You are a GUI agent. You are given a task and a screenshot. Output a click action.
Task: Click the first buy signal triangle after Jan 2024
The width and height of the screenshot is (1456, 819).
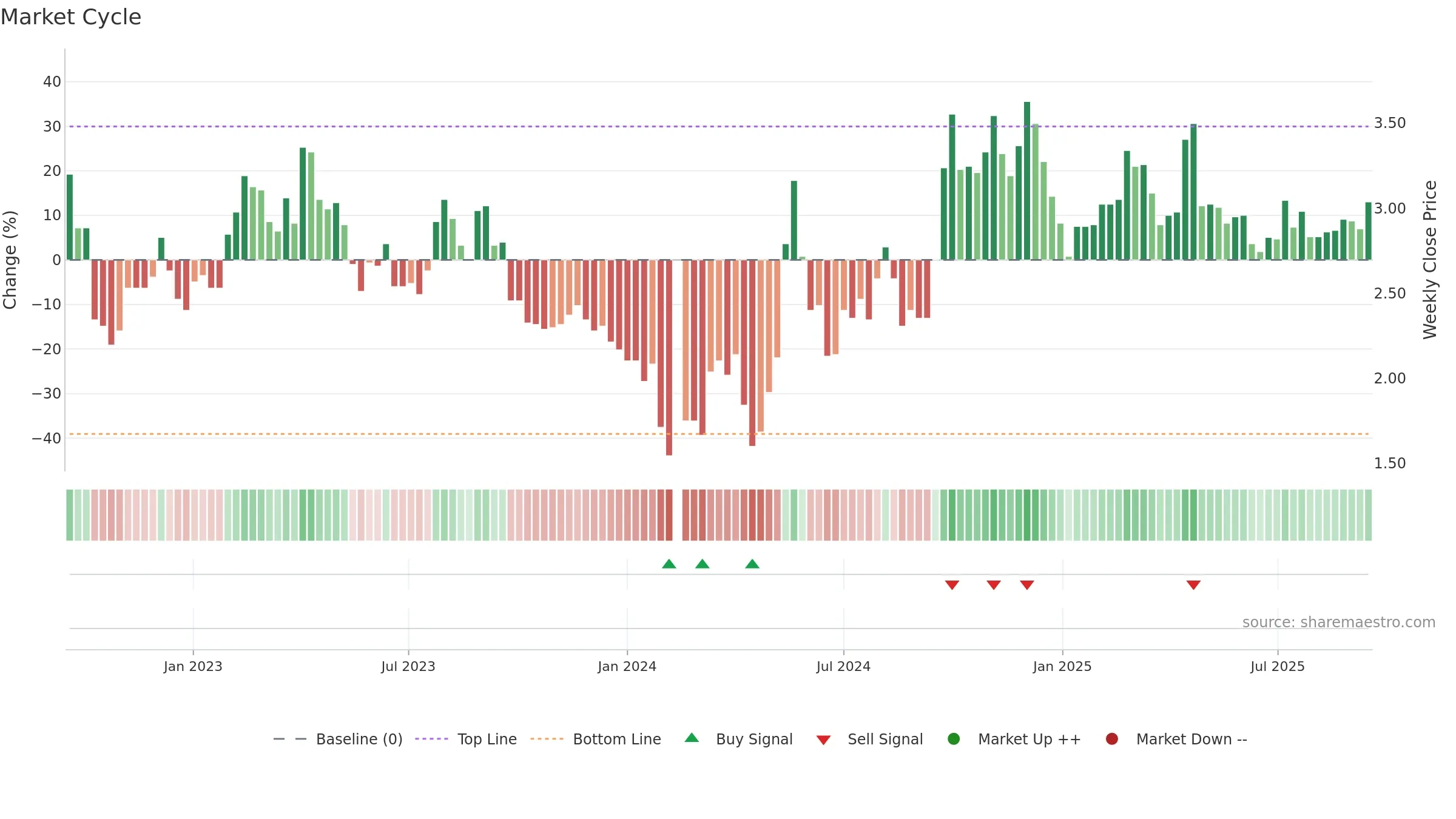pos(669,564)
